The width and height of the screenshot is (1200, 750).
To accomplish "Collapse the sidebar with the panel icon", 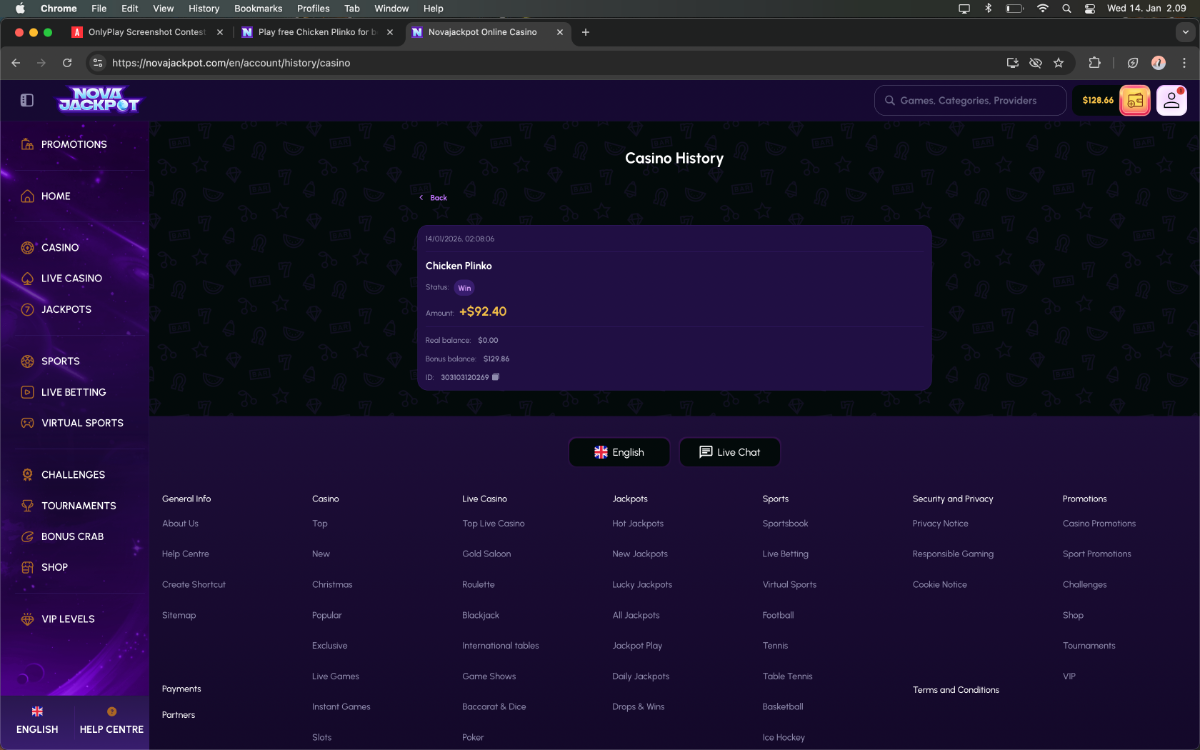I will point(27,100).
